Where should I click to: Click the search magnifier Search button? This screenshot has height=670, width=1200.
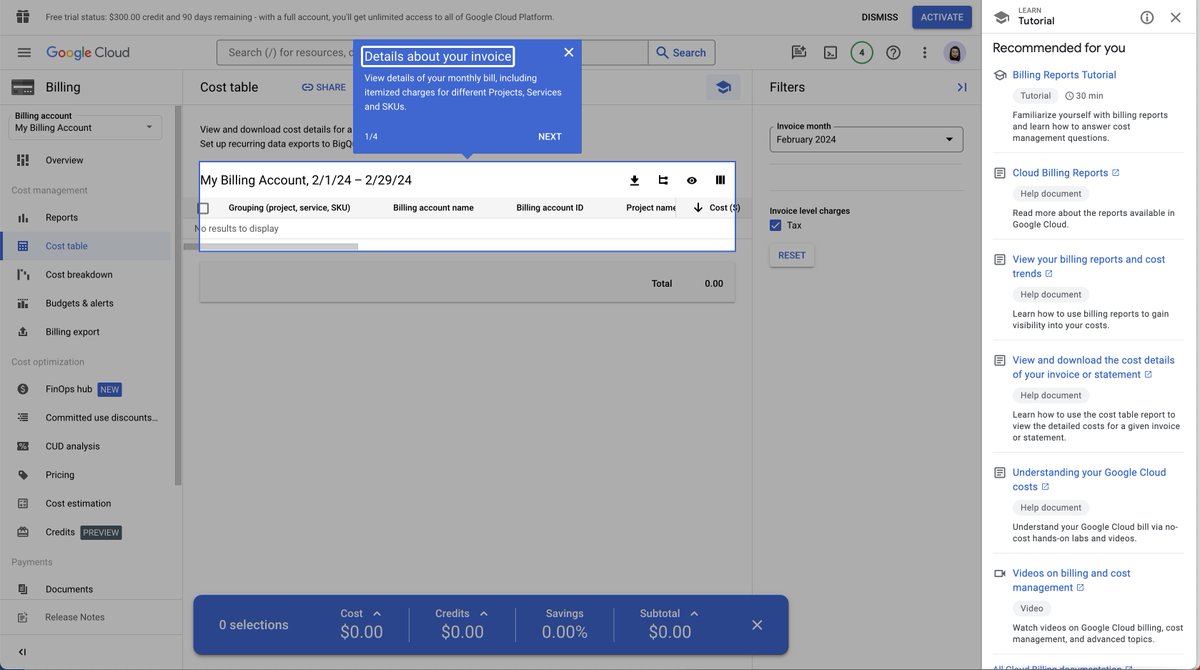680,53
